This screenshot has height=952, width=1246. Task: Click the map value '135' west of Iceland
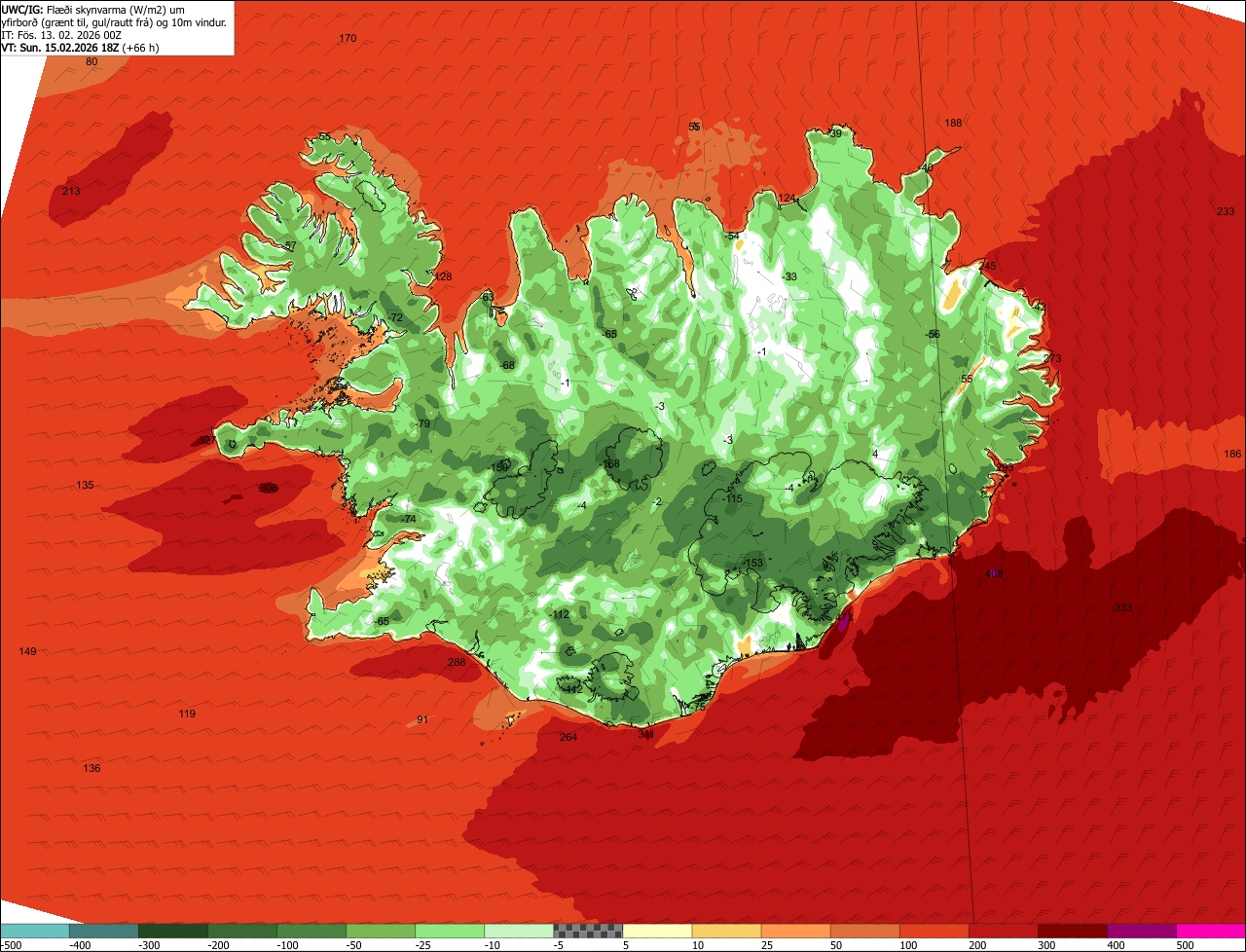(85, 485)
